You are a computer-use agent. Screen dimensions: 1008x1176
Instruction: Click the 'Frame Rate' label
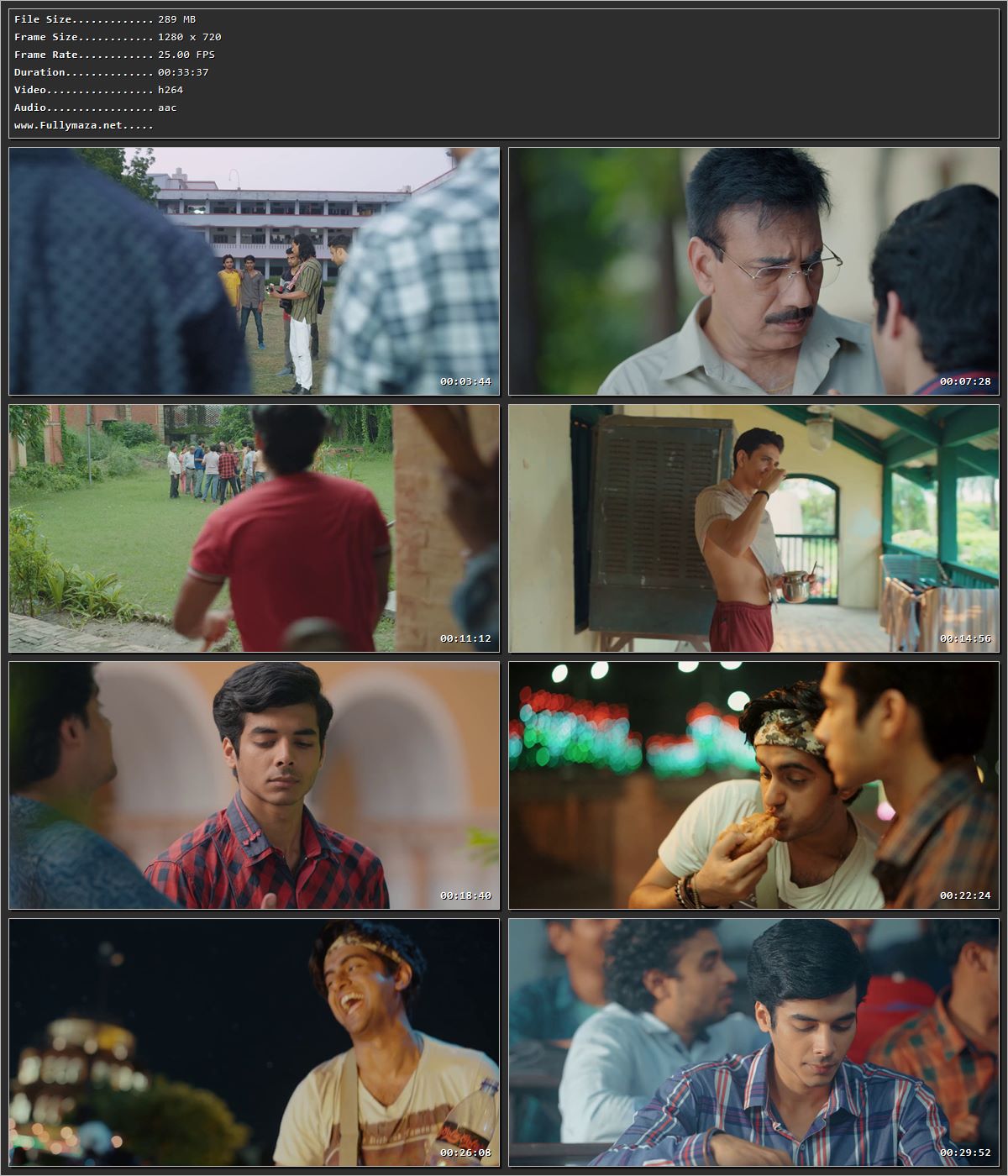[x=46, y=55]
